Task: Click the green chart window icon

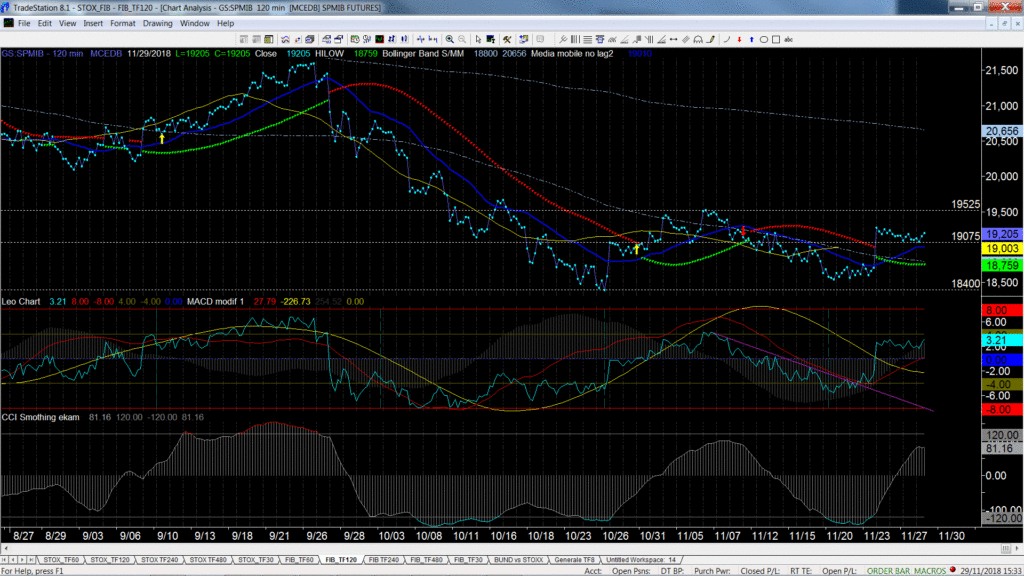Action: 379,39
